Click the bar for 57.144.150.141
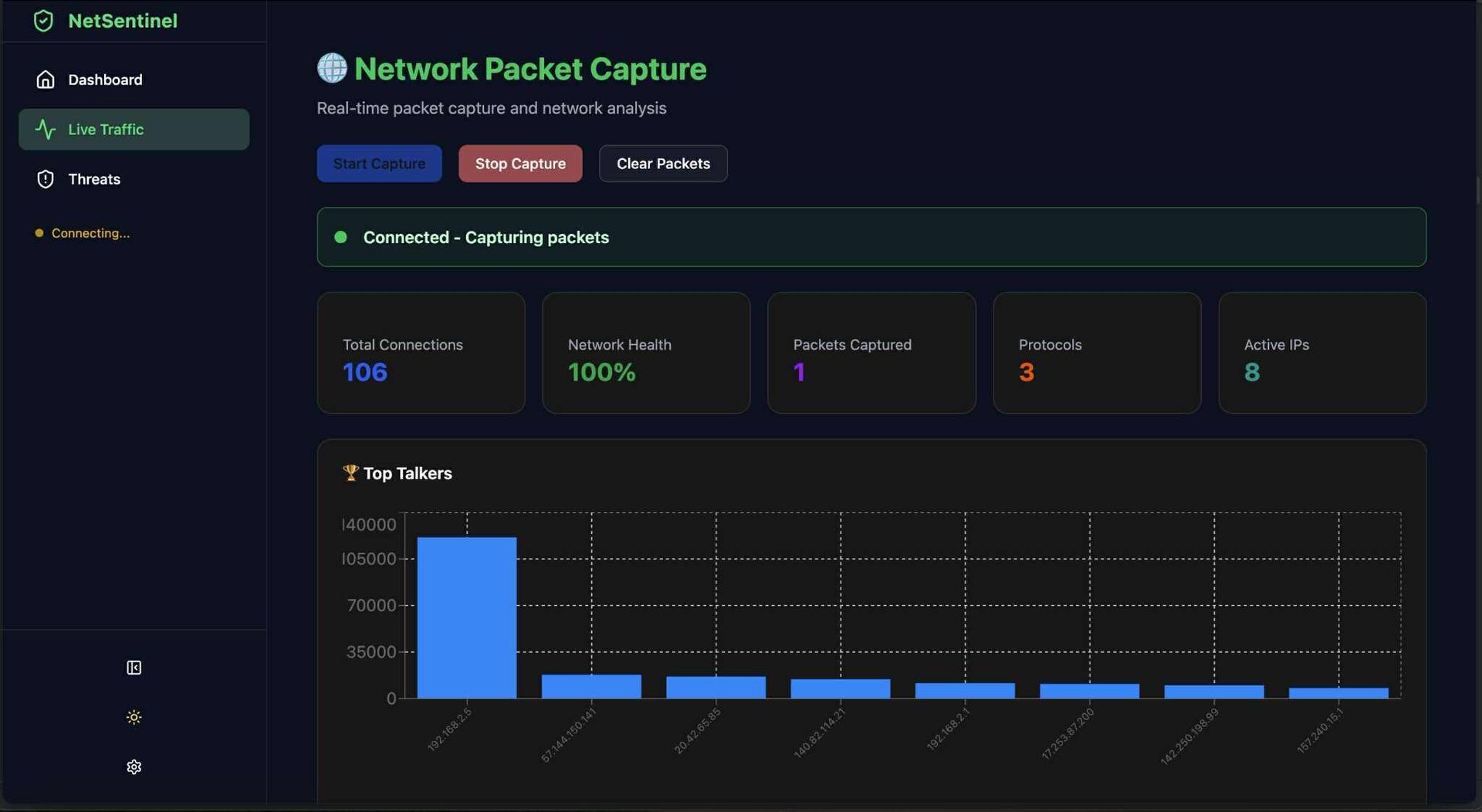The image size is (1482, 812). (591, 686)
